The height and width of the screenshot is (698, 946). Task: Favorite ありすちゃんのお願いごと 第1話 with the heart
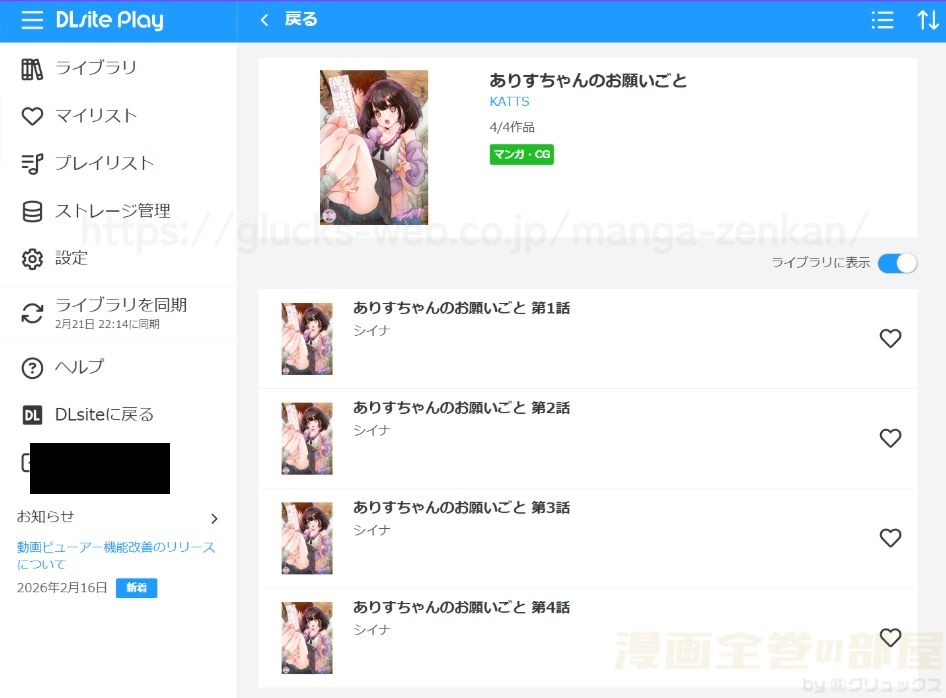890,338
